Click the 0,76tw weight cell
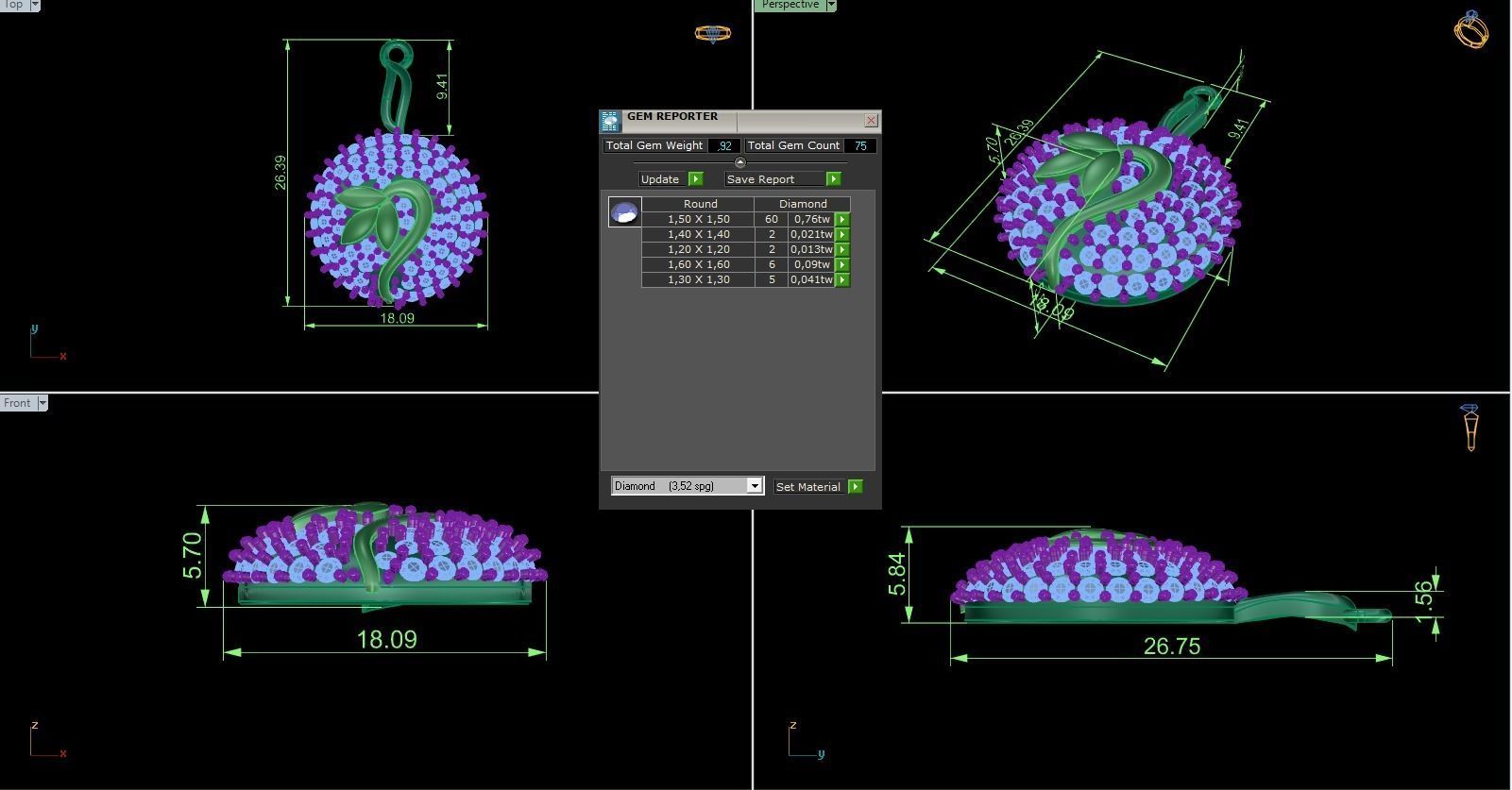The height and width of the screenshot is (790, 1512). click(812, 219)
